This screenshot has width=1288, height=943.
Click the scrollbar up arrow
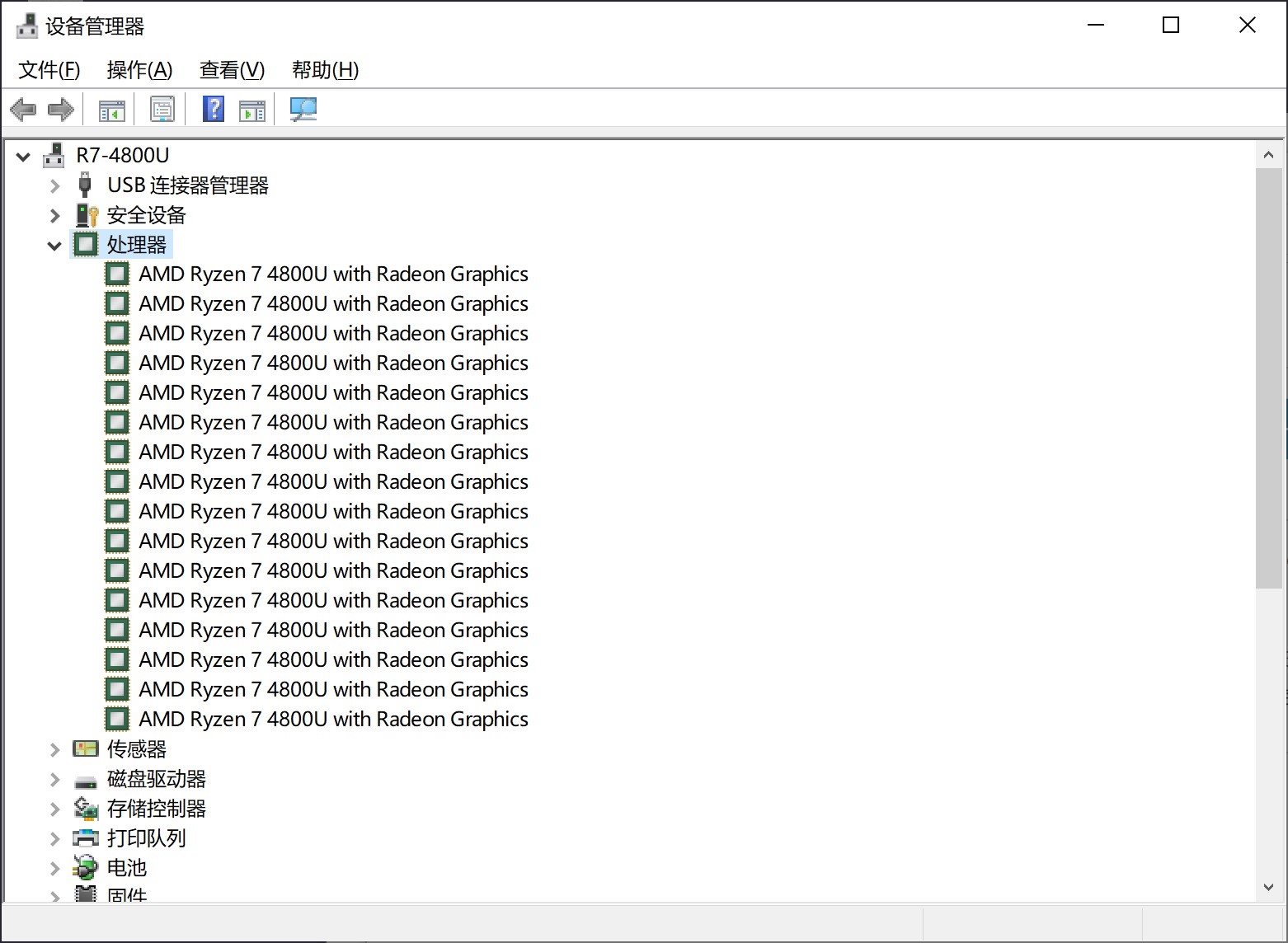point(1268,155)
